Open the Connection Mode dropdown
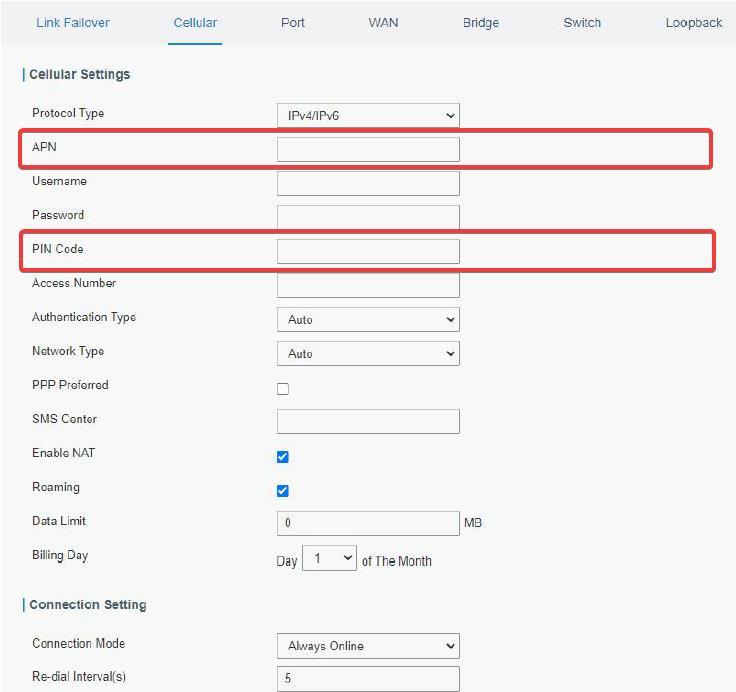 (368, 646)
